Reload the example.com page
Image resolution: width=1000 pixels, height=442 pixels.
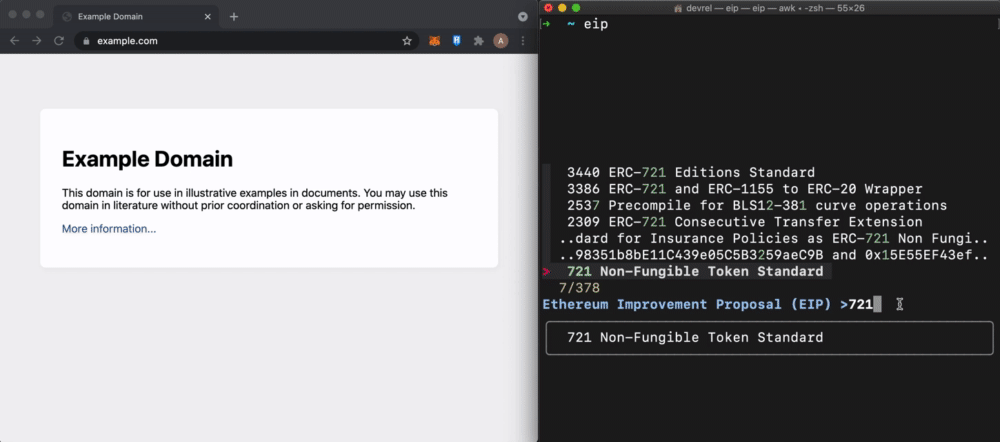pos(59,41)
